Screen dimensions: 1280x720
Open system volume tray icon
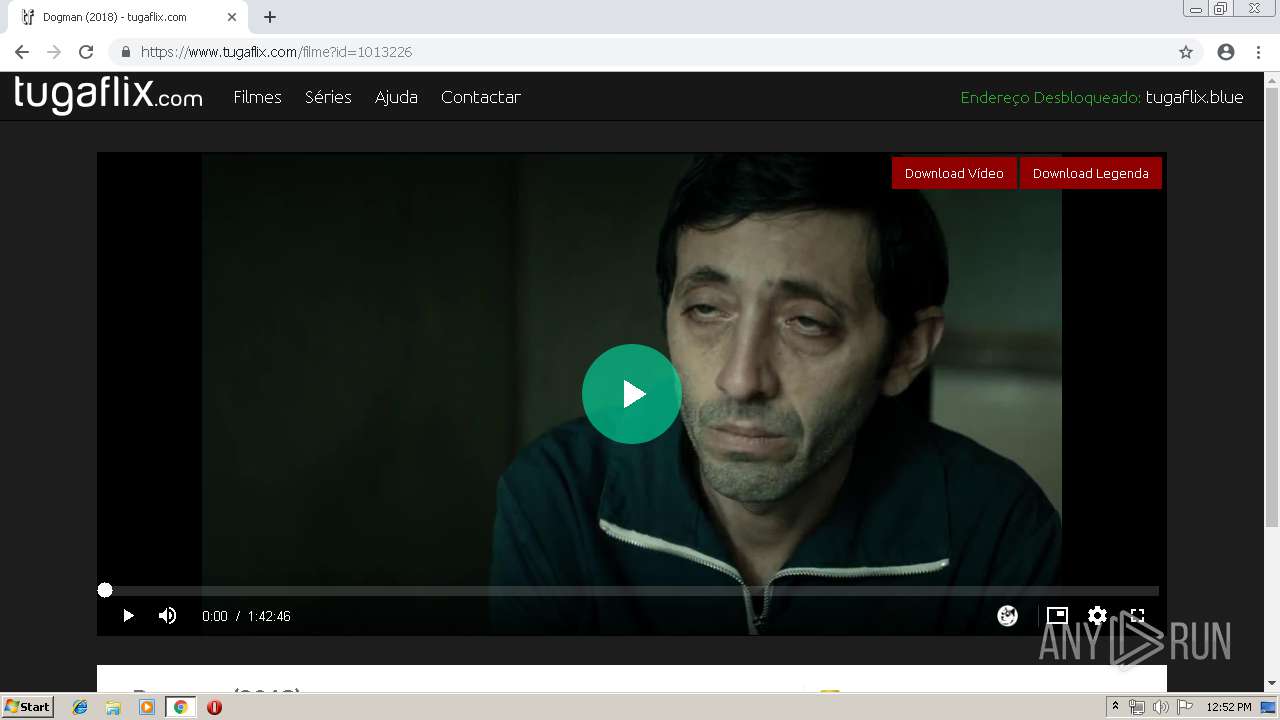click(x=1160, y=707)
